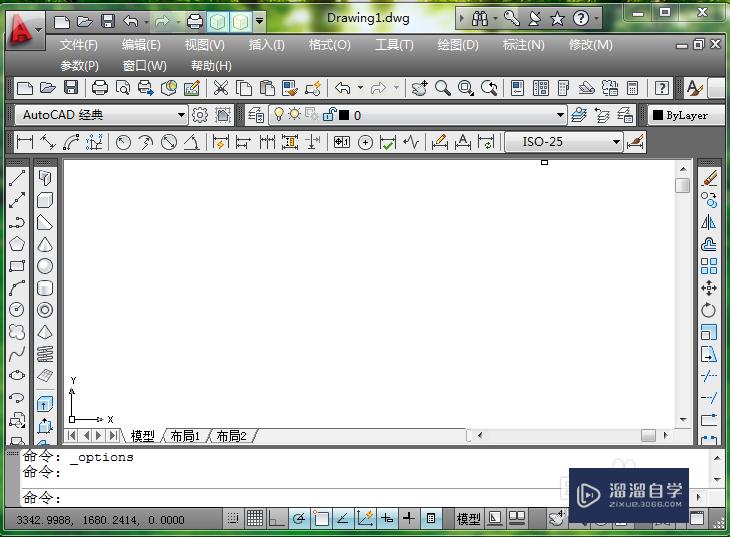
Task: Open the 工具(T) menu
Action: point(394,45)
